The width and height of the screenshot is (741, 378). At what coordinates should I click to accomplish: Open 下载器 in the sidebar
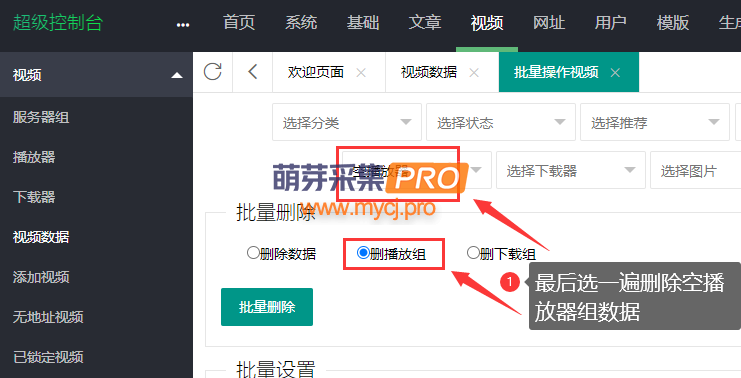point(34,197)
